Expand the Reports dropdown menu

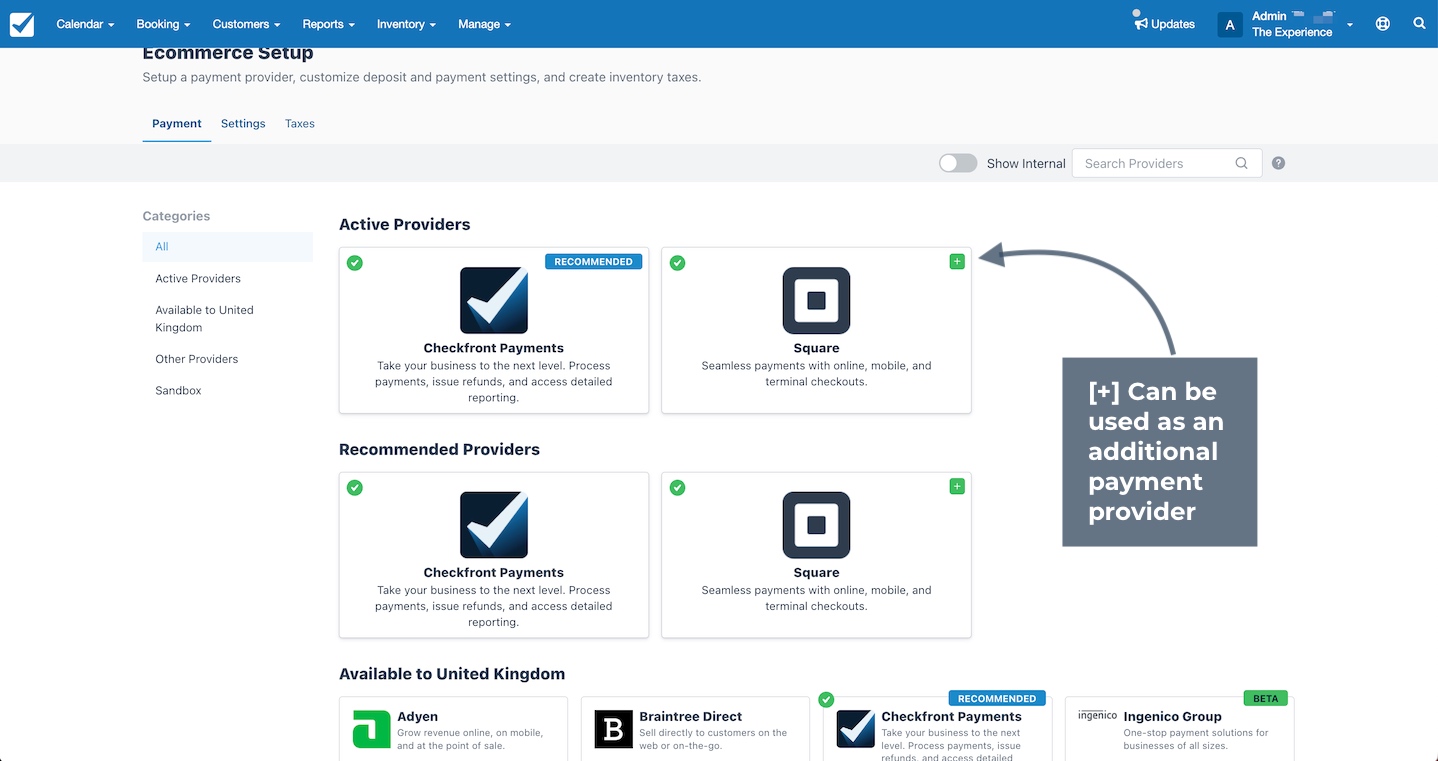point(329,24)
